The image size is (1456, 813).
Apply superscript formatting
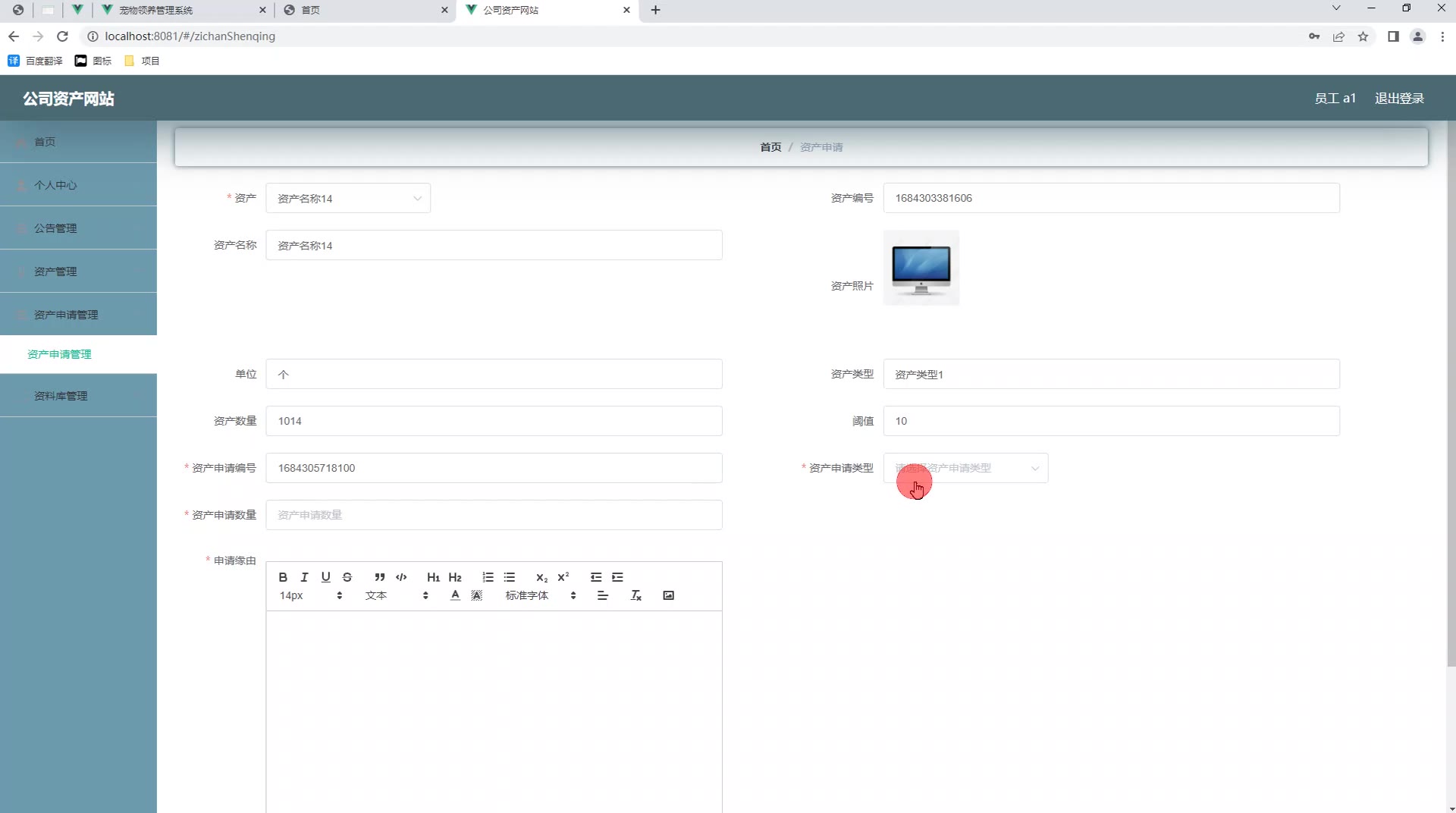pos(563,577)
